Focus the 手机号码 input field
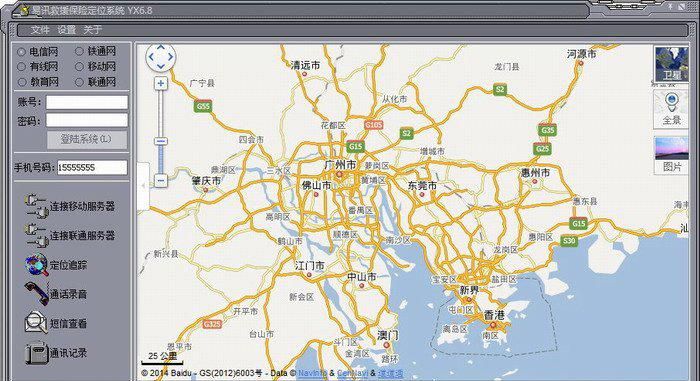The width and height of the screenshot is (700, 381). tap(92, 167)
